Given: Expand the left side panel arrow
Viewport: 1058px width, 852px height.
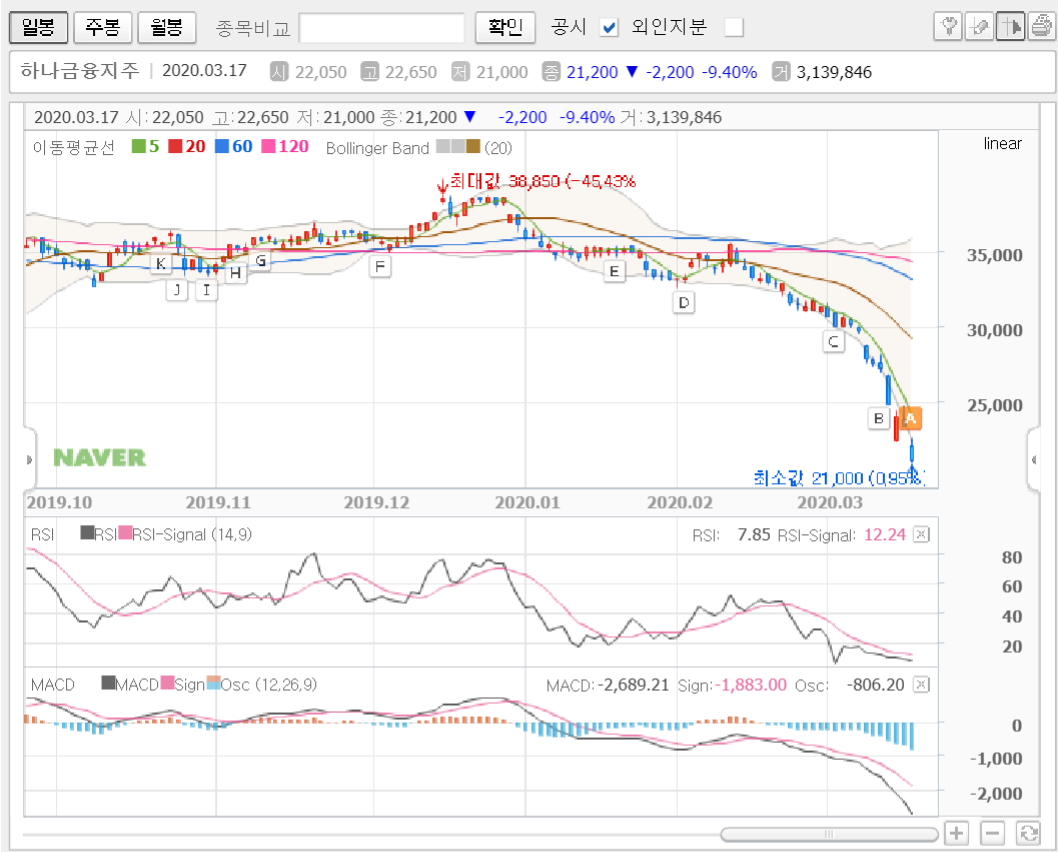Looking at the screenshot, I should point(29,460).
